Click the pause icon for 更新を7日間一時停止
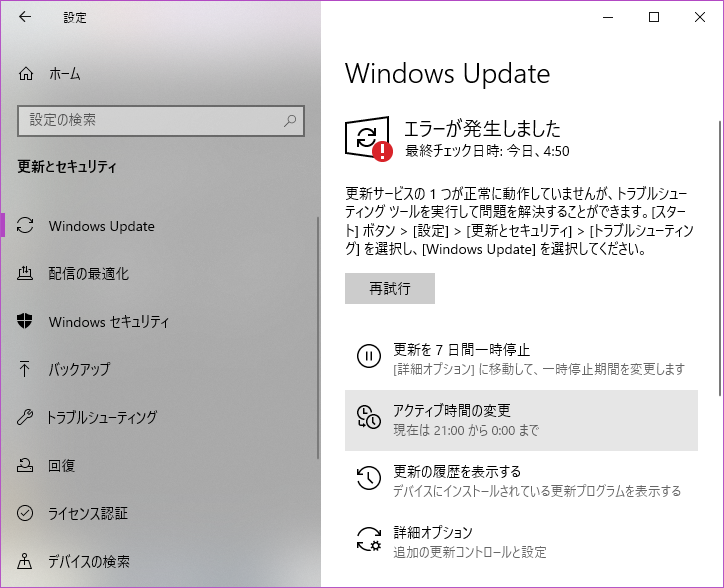The height and width of the screenshot is (588, 724). pos(368,356)
